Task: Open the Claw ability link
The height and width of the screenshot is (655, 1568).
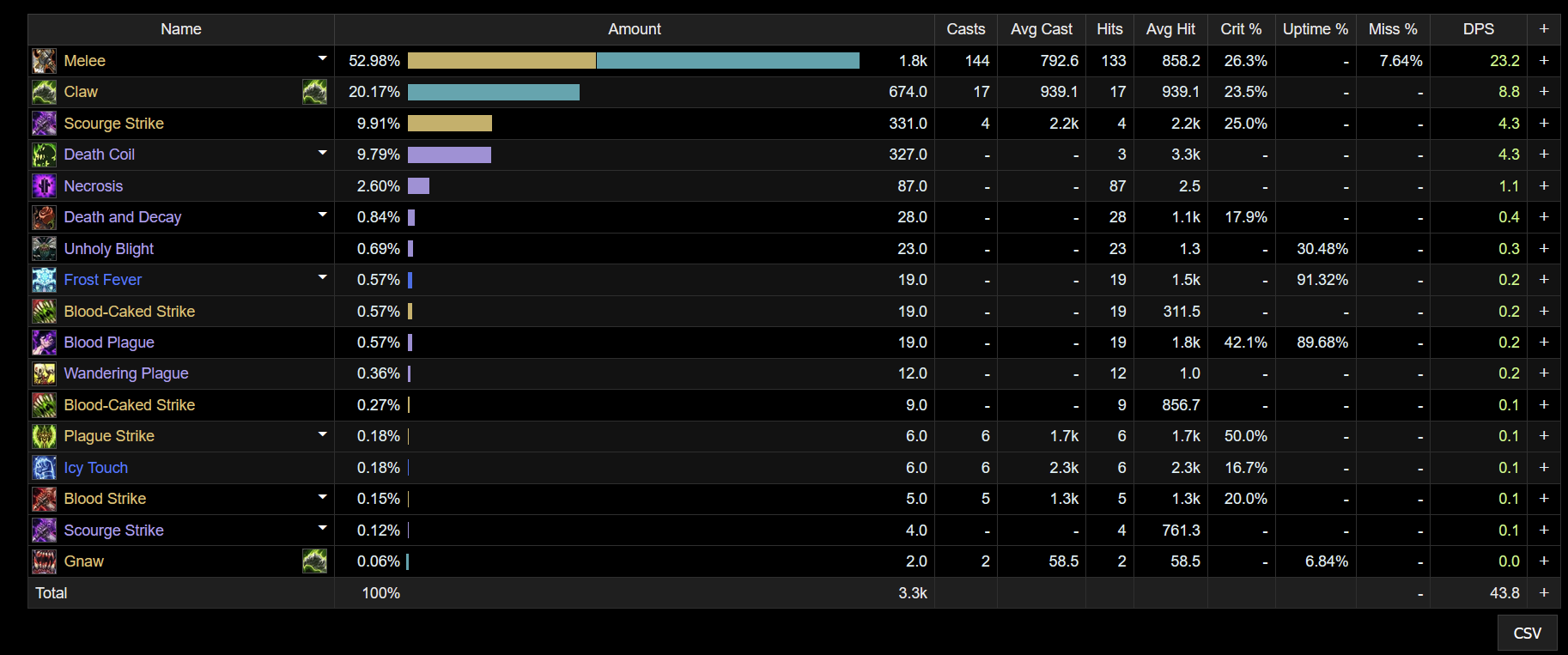Action: [x=81, y=92]
